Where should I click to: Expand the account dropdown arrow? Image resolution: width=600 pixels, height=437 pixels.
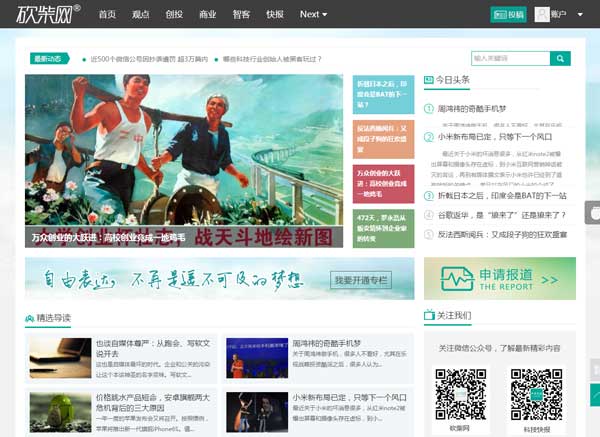click(x=580, y=15)
